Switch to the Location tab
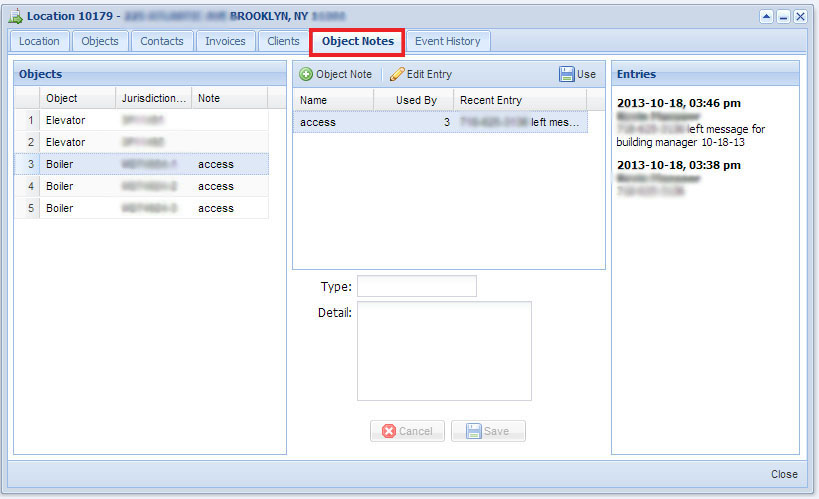 click(x=39, y=41)
